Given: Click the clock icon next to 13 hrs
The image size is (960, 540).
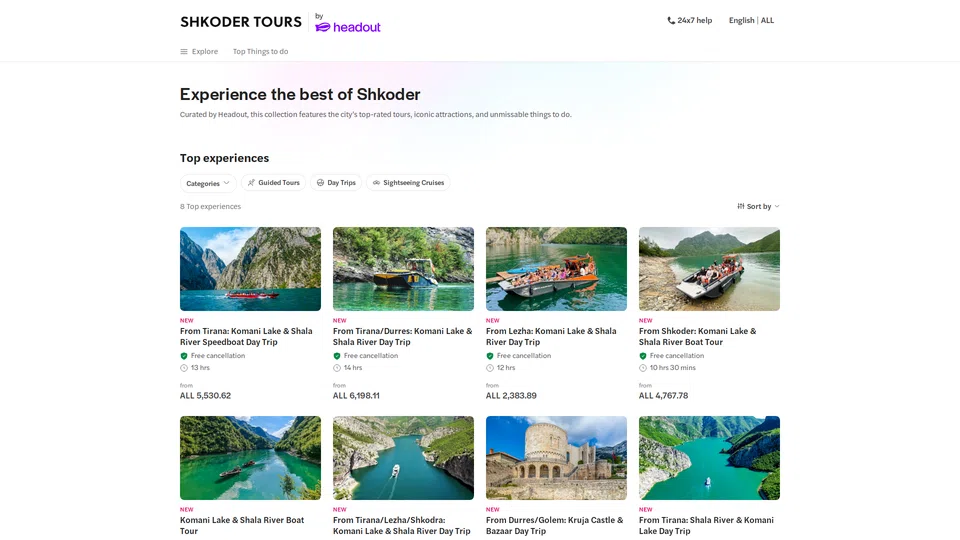Looking at the screenshot, I should point(184,368).
